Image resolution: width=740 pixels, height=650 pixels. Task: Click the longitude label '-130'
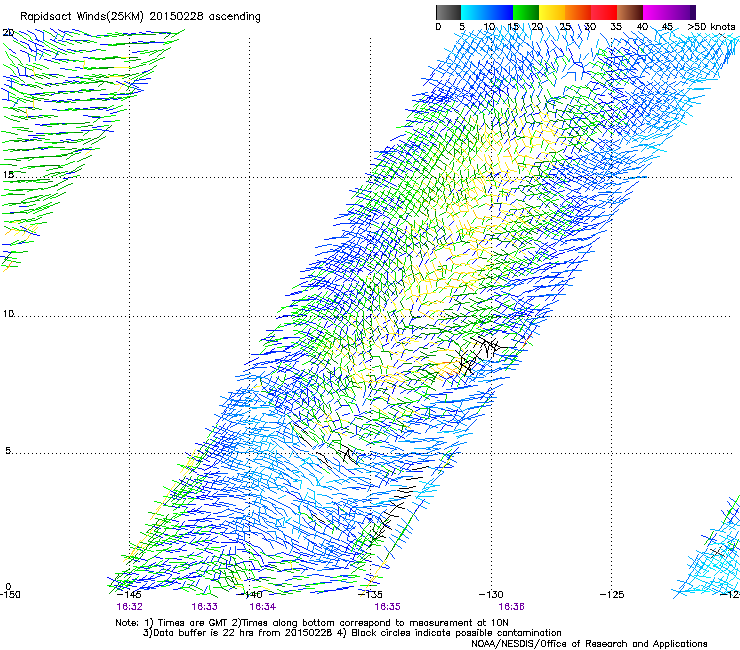pyautogui.click(x=491, y=594)
